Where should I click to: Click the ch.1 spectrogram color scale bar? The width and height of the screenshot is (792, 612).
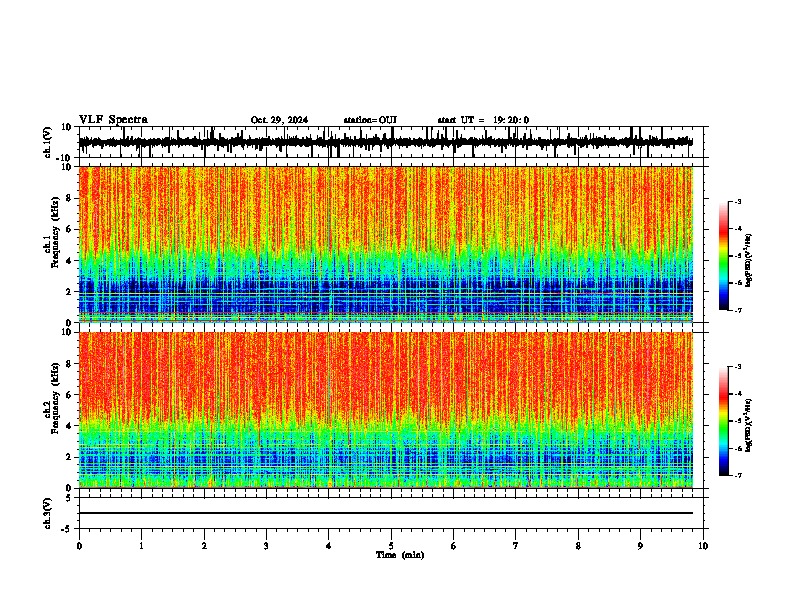[x=723, y=256]
